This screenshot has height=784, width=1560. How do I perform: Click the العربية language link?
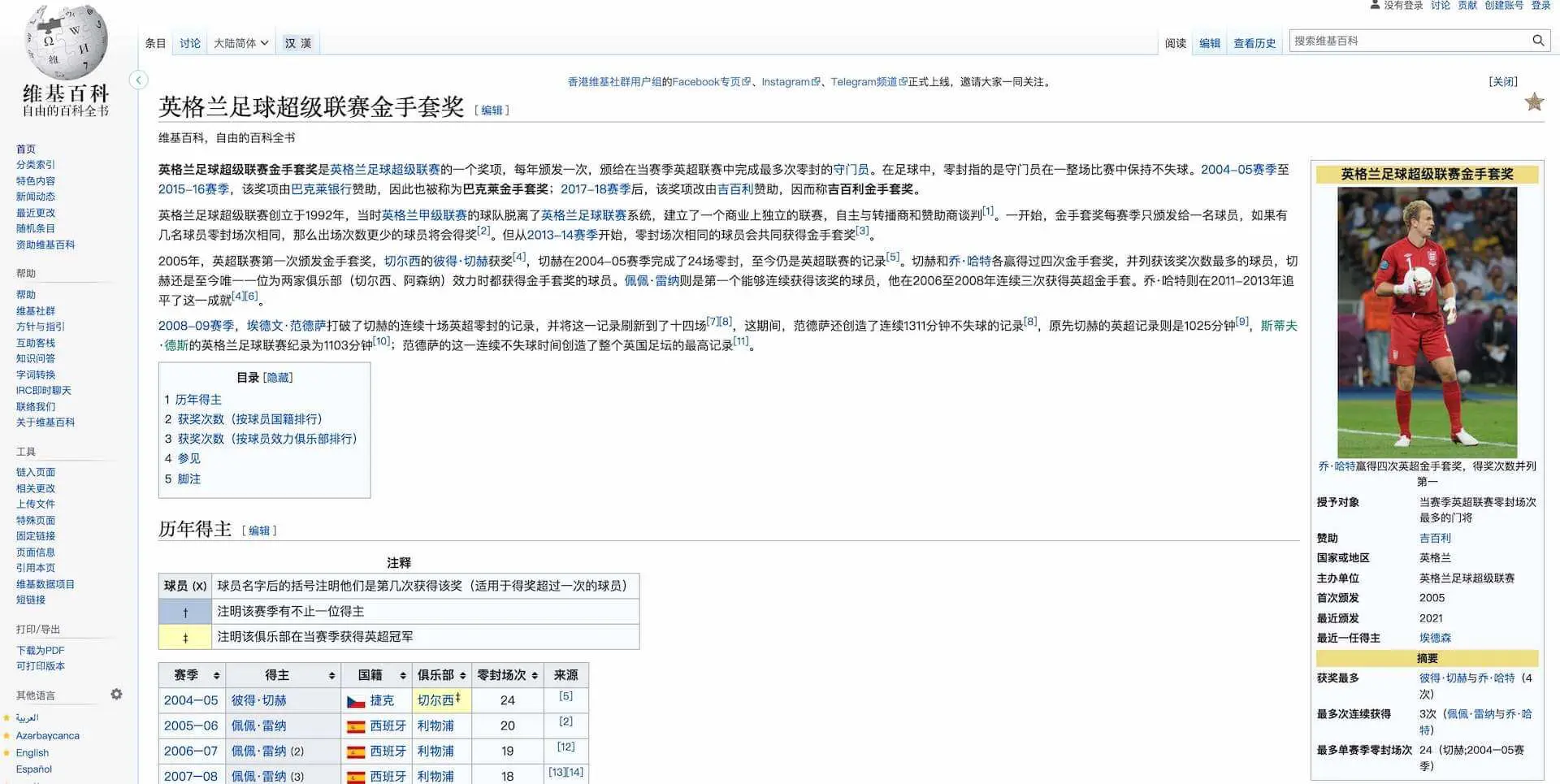(27, 717)
